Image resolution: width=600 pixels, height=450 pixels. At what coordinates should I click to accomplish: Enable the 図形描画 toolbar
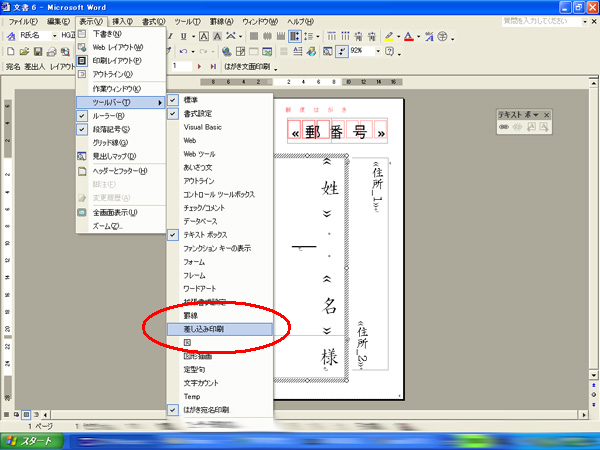(x=220, y=356)
